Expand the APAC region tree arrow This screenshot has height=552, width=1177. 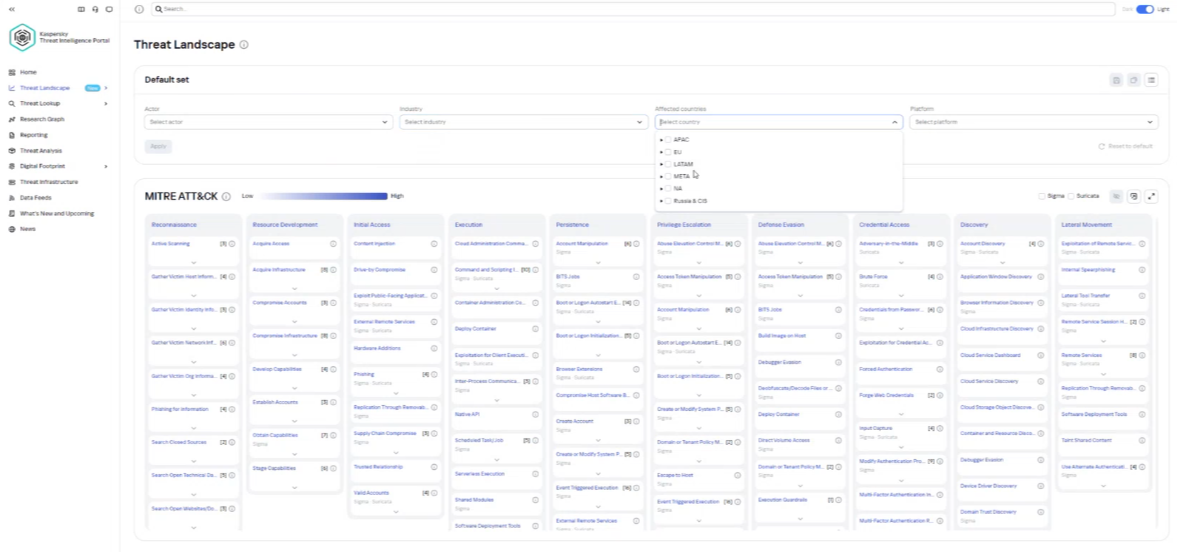pos(661,140)
